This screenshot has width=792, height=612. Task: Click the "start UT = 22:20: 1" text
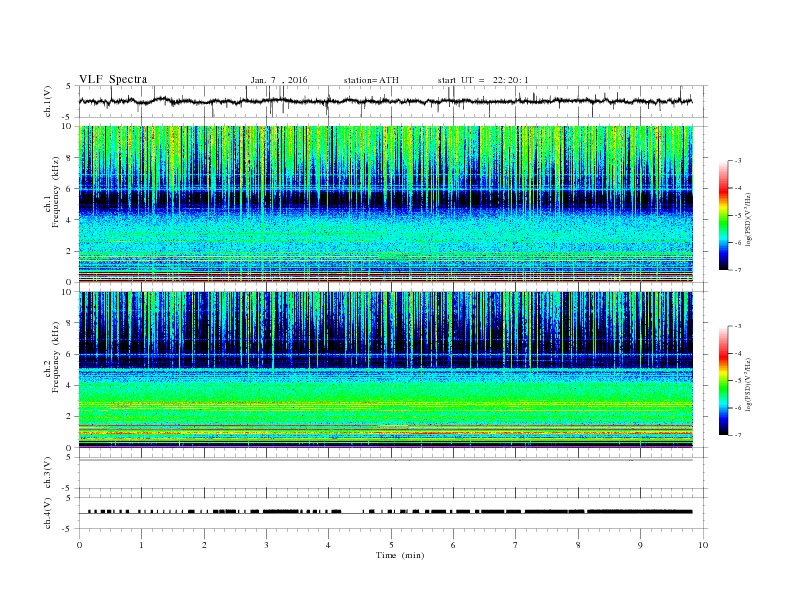(x=483, y=80)
